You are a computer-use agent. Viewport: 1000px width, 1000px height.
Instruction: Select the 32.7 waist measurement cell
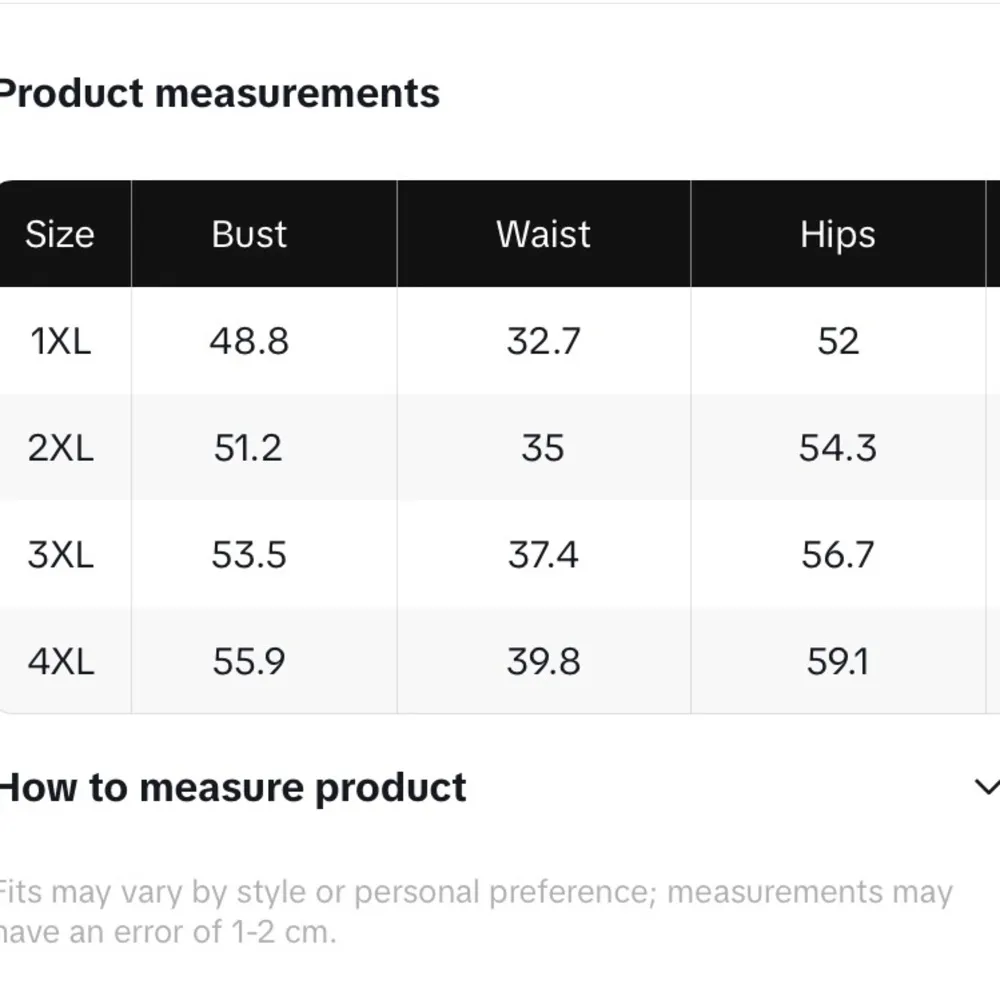click(x=543, y=341)
